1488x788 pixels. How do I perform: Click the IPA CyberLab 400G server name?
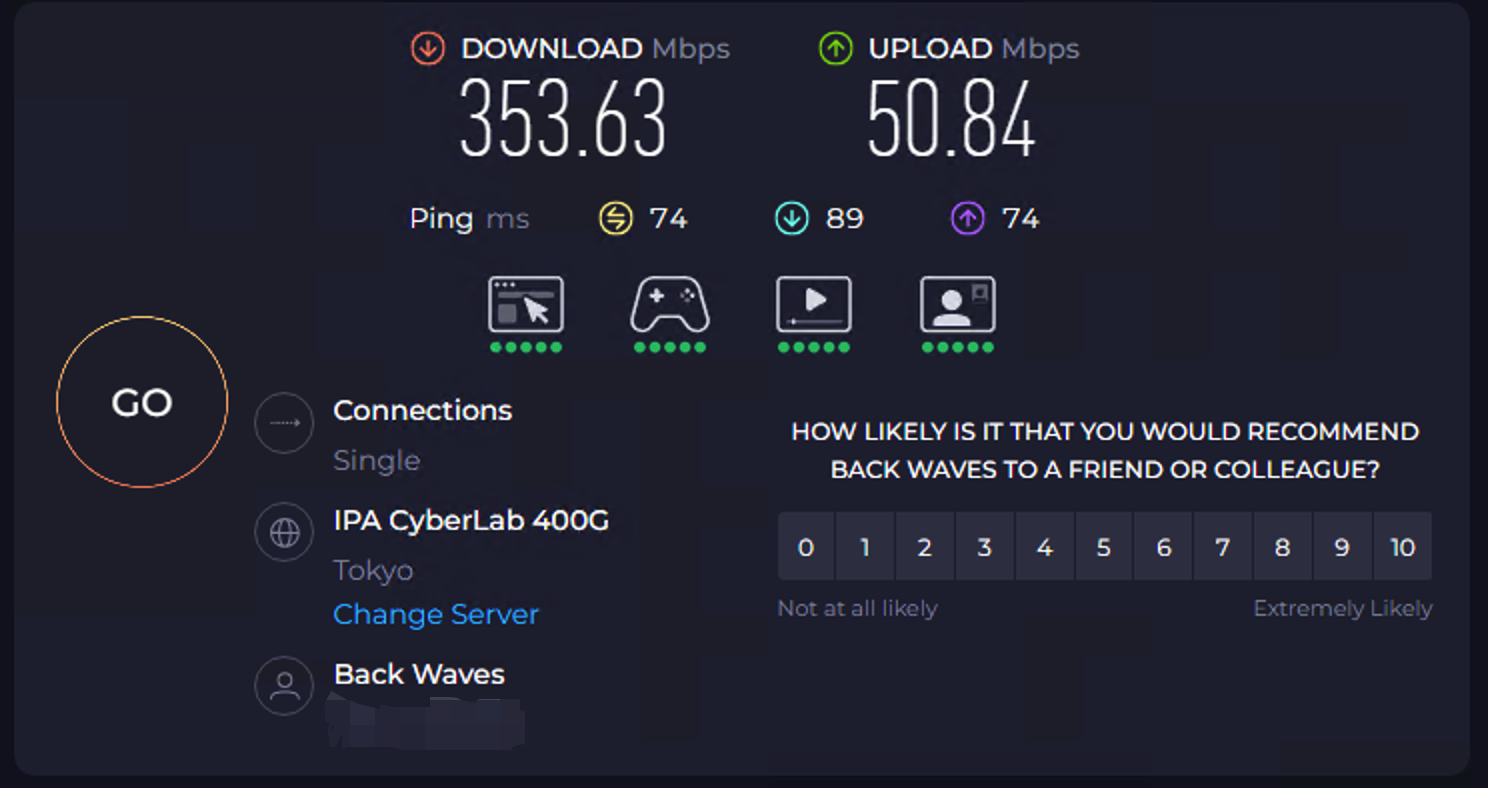click(x=471, y=520)
